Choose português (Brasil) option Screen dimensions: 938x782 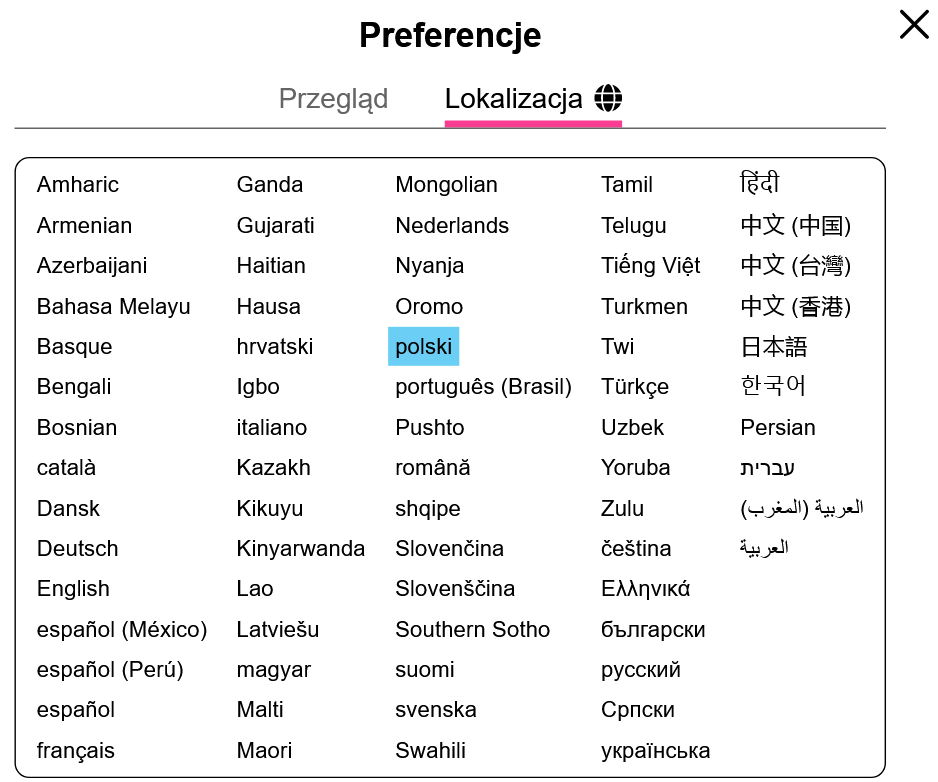483,387
